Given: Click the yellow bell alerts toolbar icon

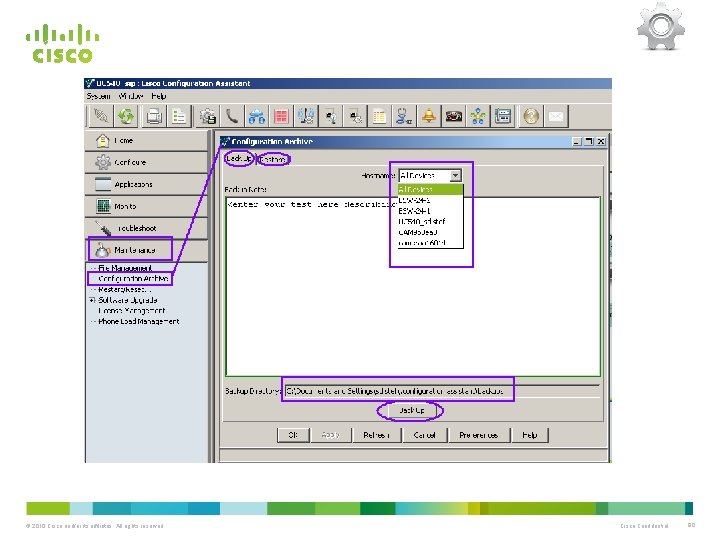Looking at the screenshot, I should pos(428,116).
